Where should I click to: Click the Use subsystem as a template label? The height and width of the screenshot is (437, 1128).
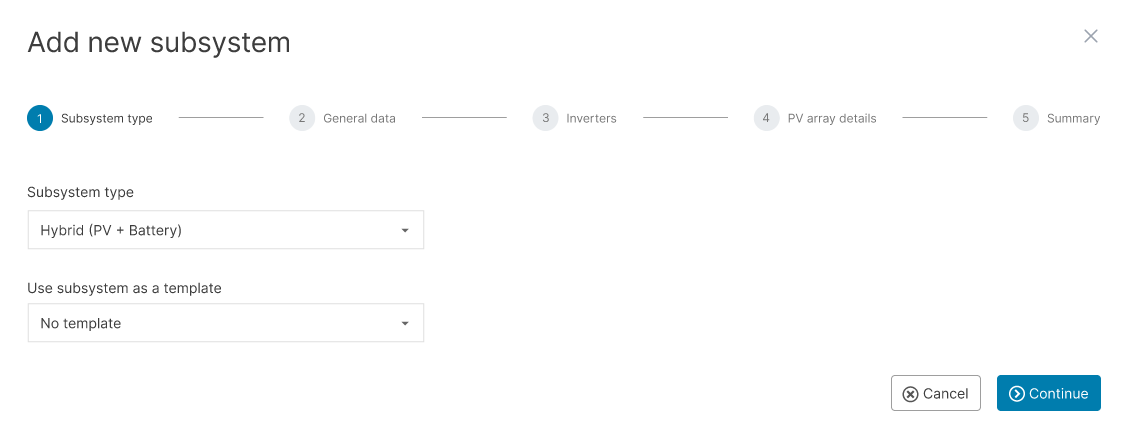pyautogui.click(x=124, y=288)
